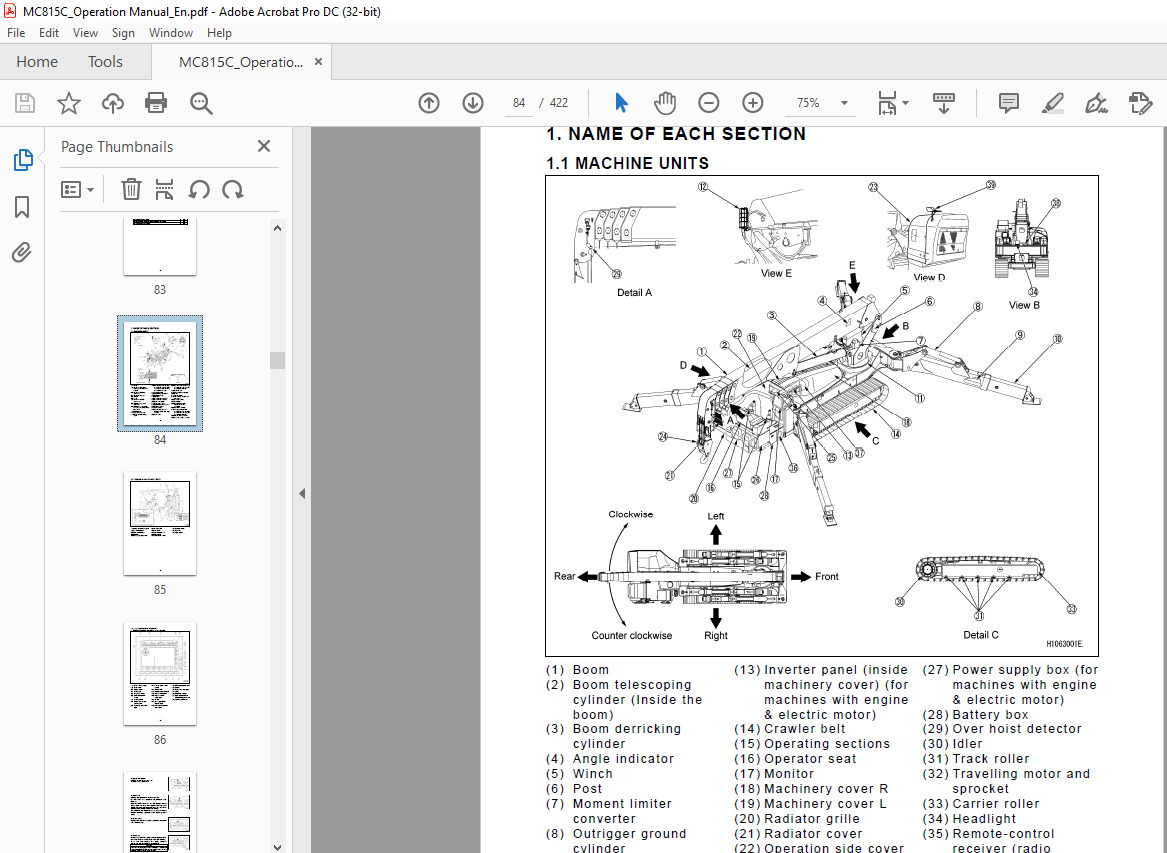Click the share/send file icon

click(x=1140, y=103)
